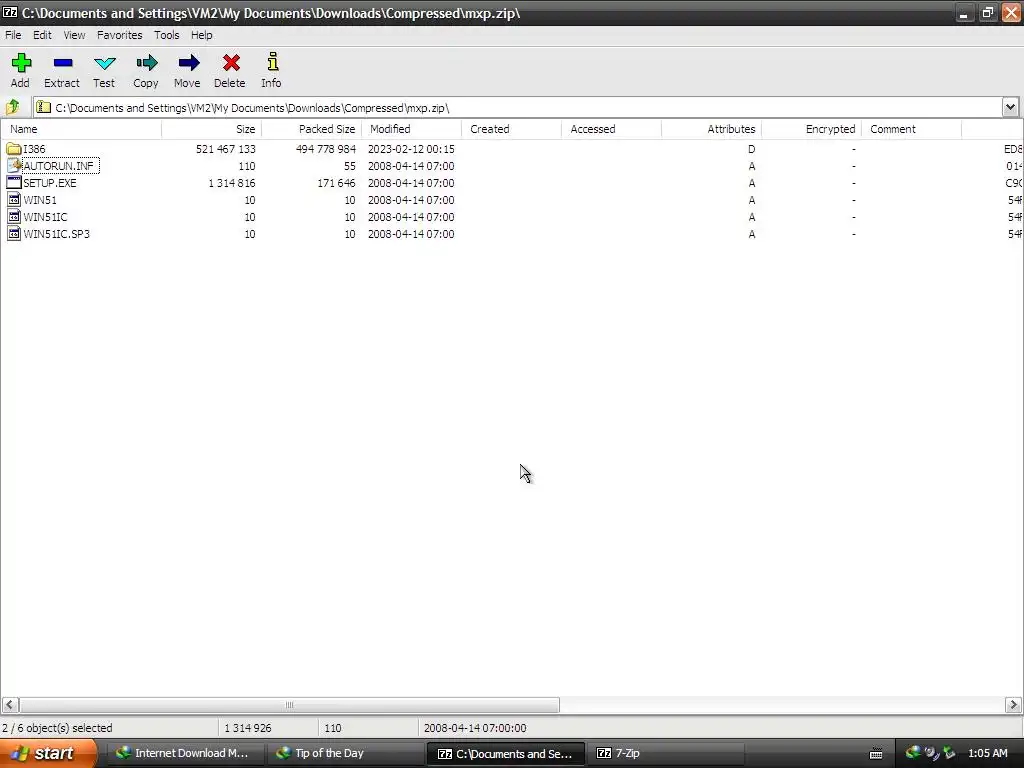Open the Favorites menu
Image resolution: width=1024 pixels, height=768 pixels.
click(x=120, y=35)
